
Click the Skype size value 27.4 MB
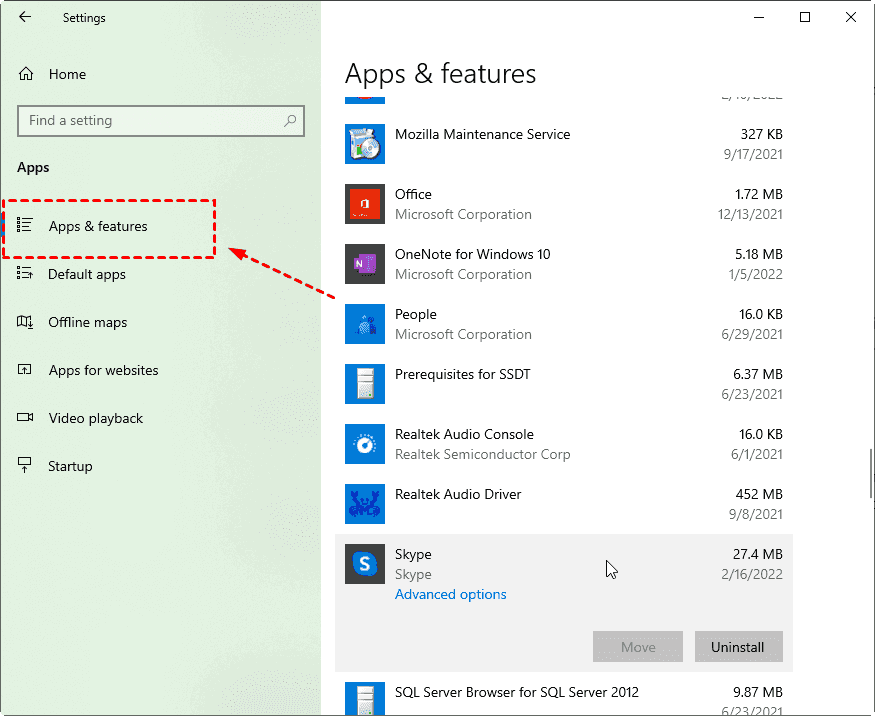pyautogui.click(x=758, y=554)
